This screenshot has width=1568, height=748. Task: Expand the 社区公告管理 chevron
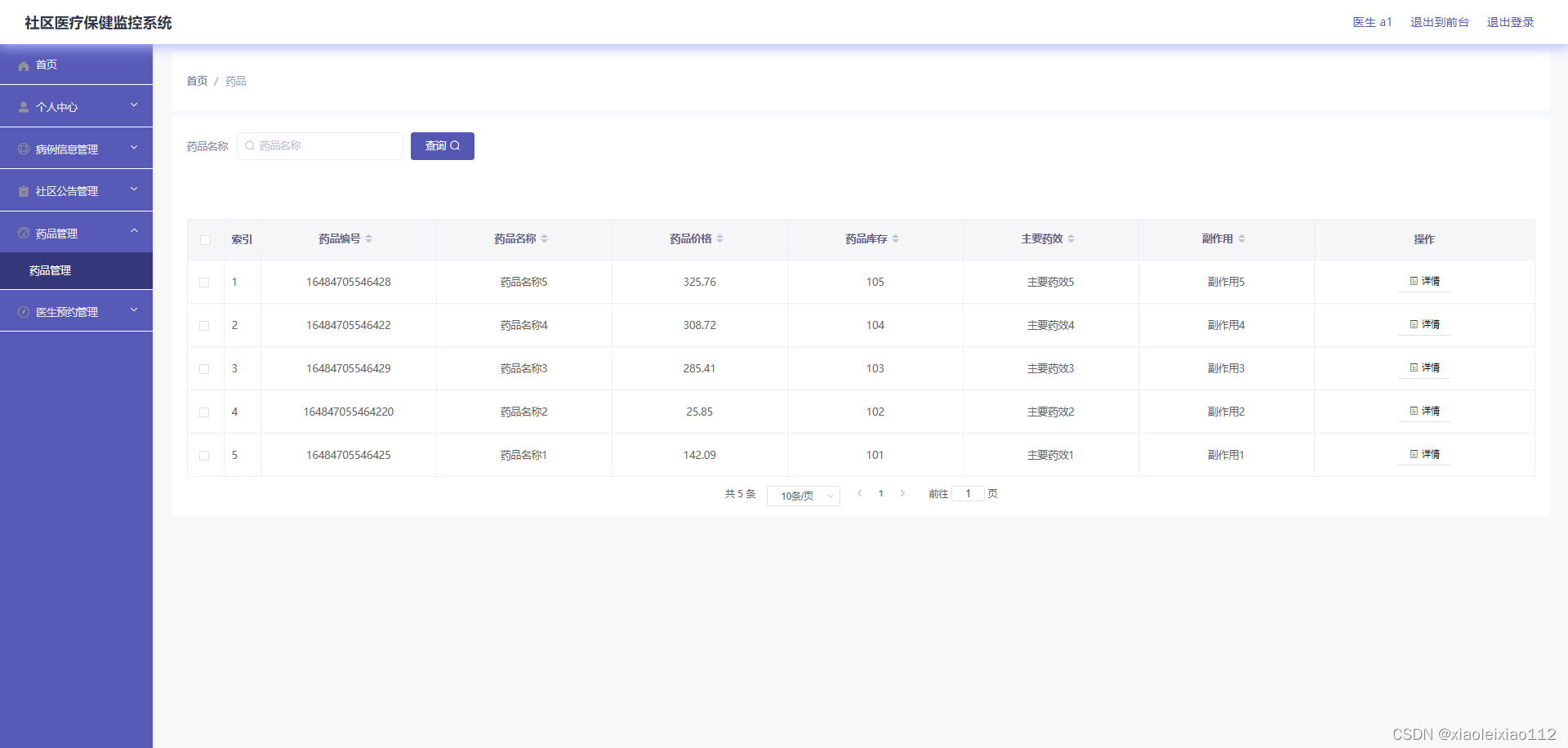(x=134, y=189)
